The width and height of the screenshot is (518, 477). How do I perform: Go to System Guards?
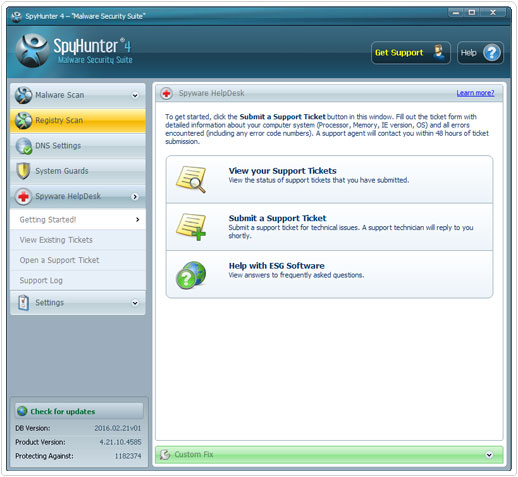coord(78,171)
